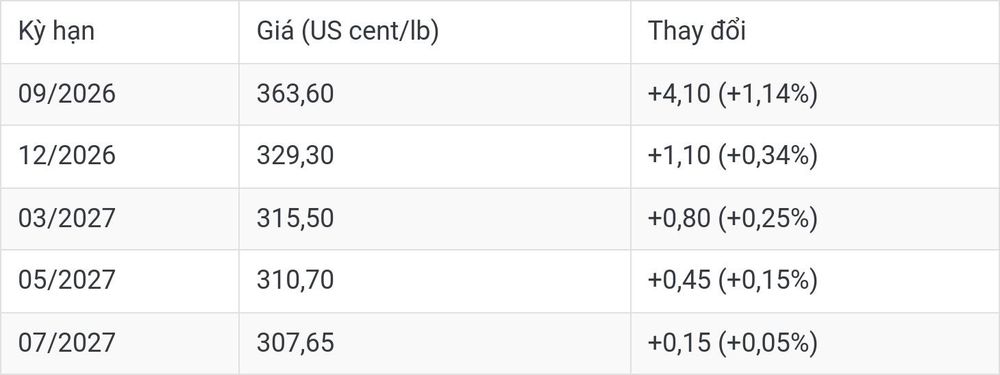Click the +1,14% percentage in first row
1000x375 pixels.
(x=768, y=95)
